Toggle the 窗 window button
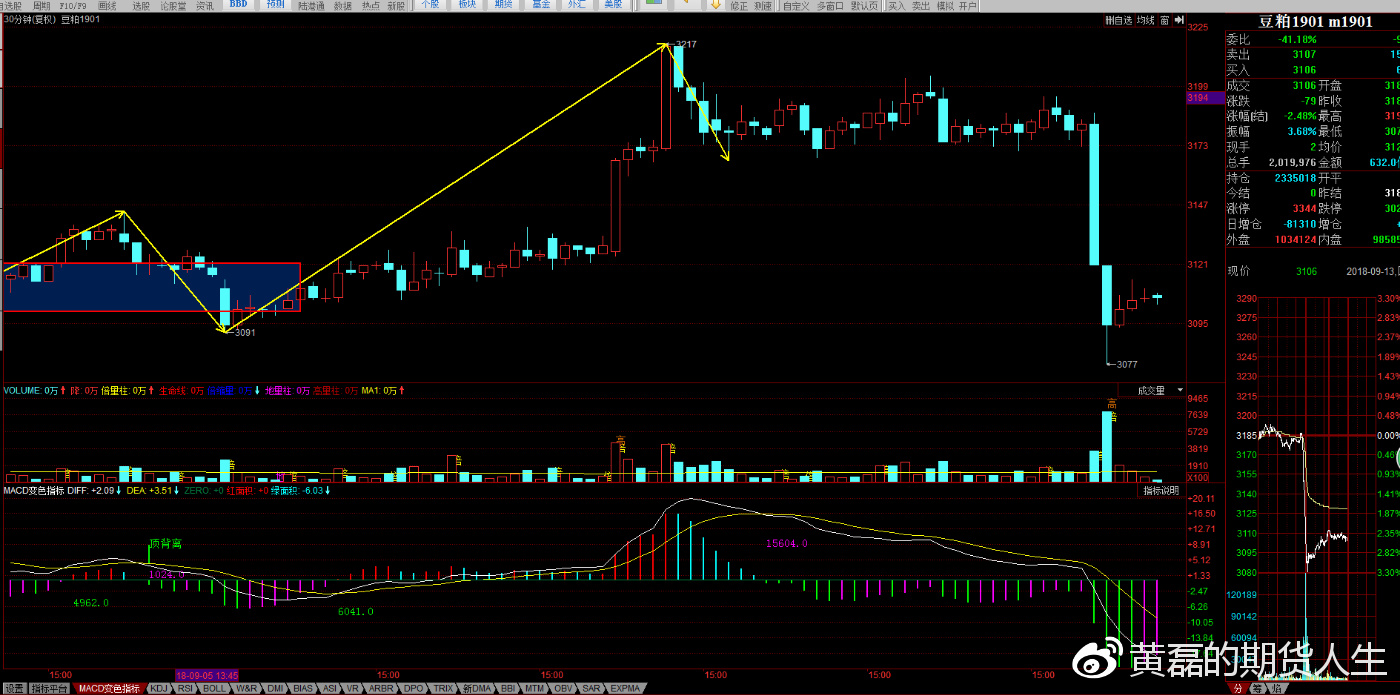The height and width of the screenshot is (695, 1400). pyautogui.click(x=1164, y=20)
